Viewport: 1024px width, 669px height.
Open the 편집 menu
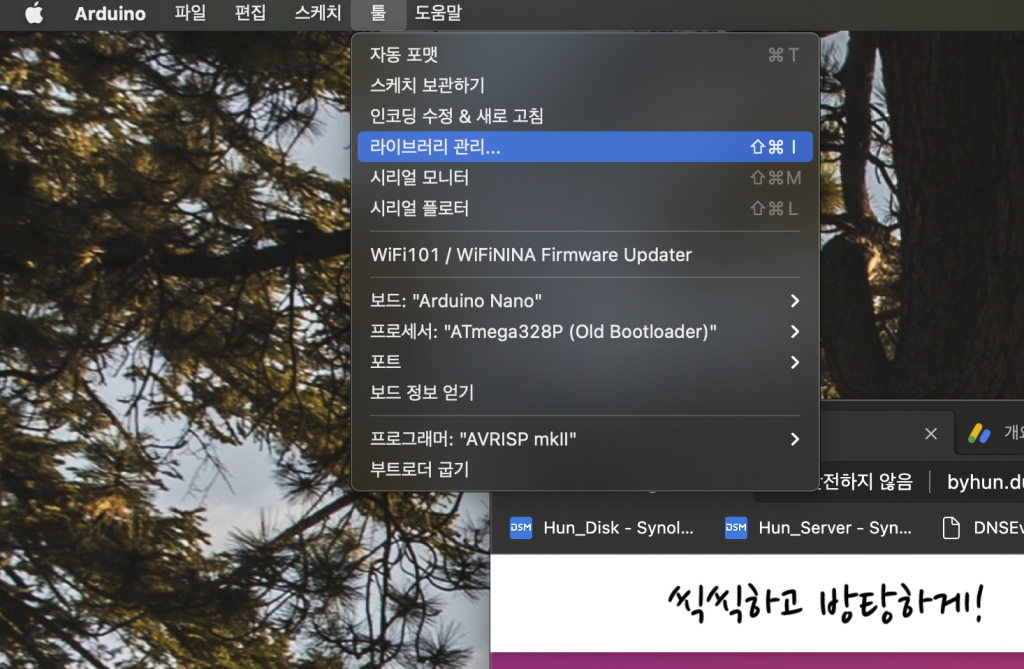(x=250, y=13)
